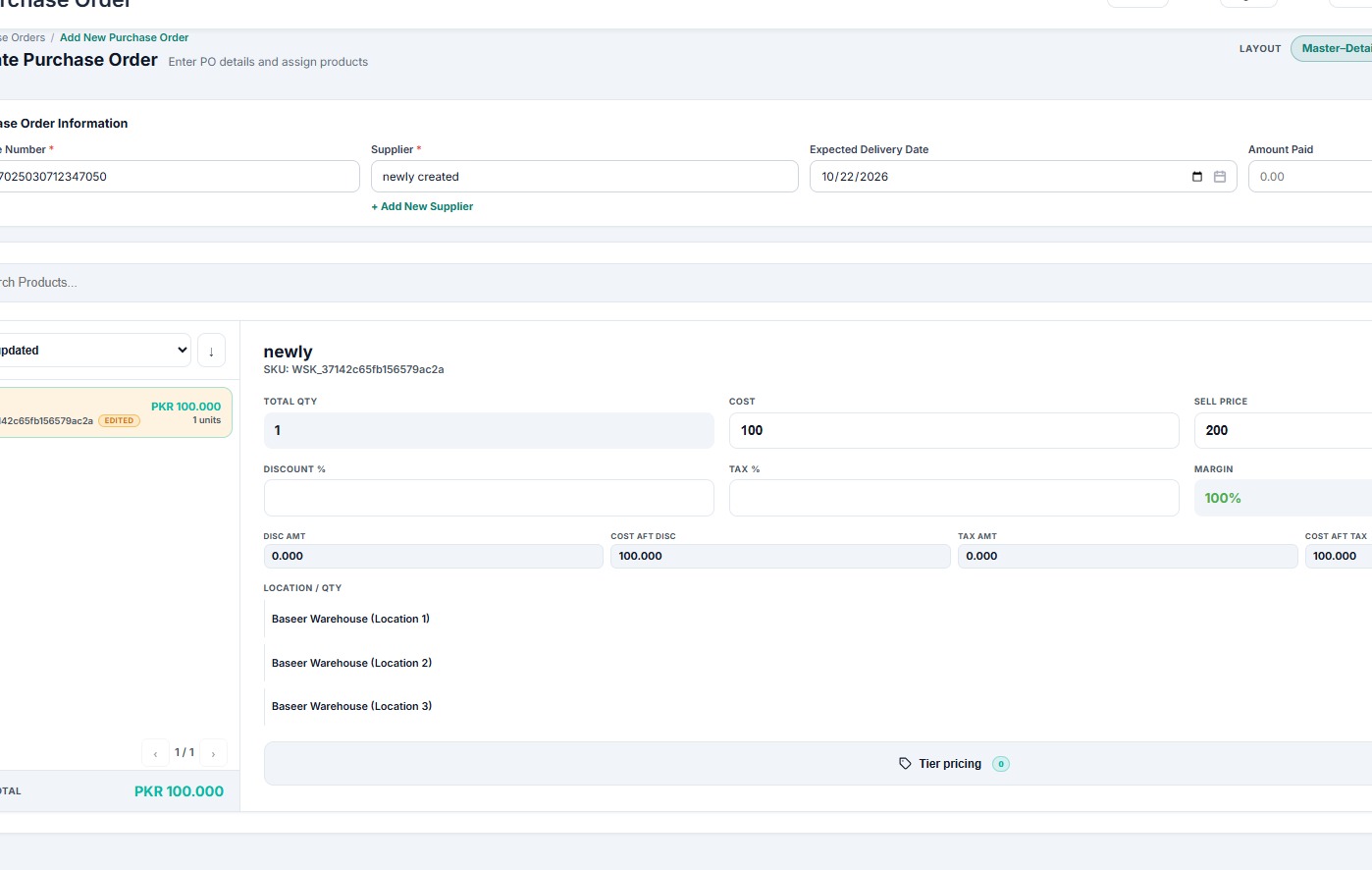This screenshot has height=870, width=1372.
Task: Select the edited product card PKR 100.000
Action: click(116, 412)
